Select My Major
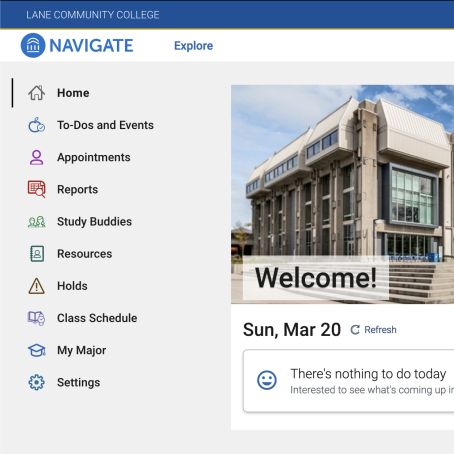Viewport: 454px width, 454px height. (x=81, y=350)
